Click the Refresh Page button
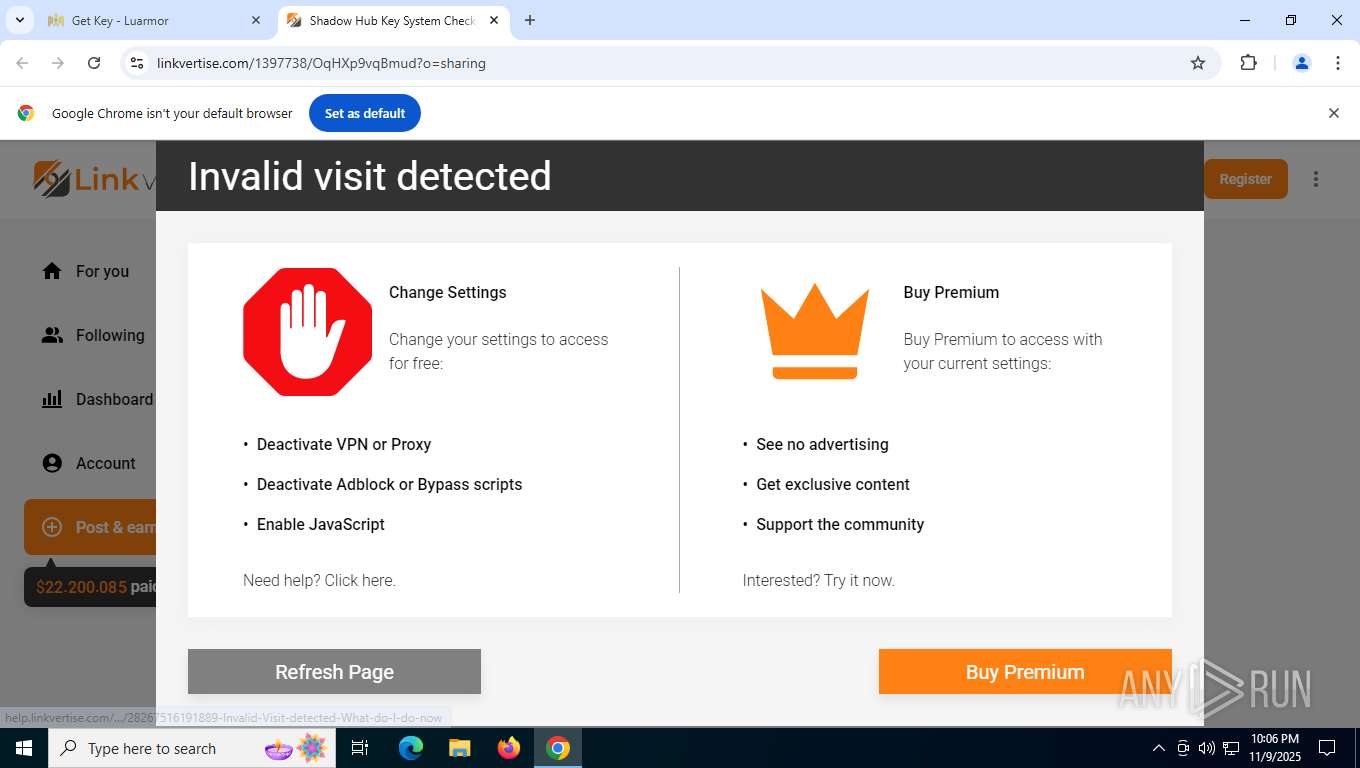 [x=334, y=672]
